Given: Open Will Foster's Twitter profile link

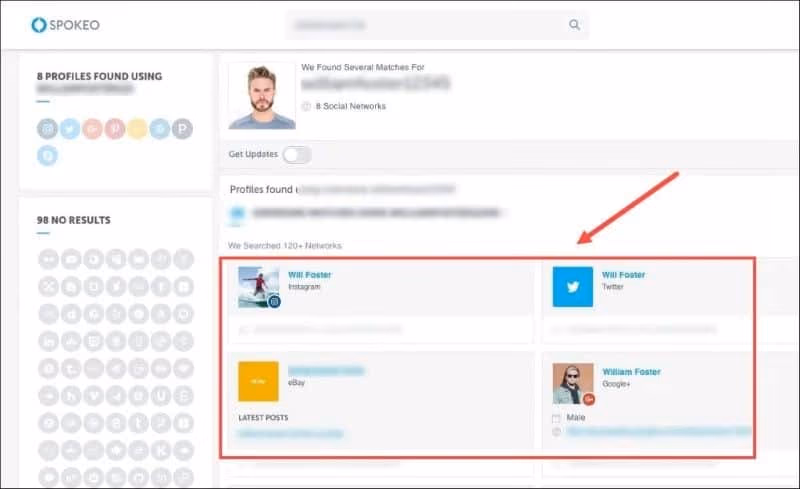Looking at the screenshot, I should 623,275.
